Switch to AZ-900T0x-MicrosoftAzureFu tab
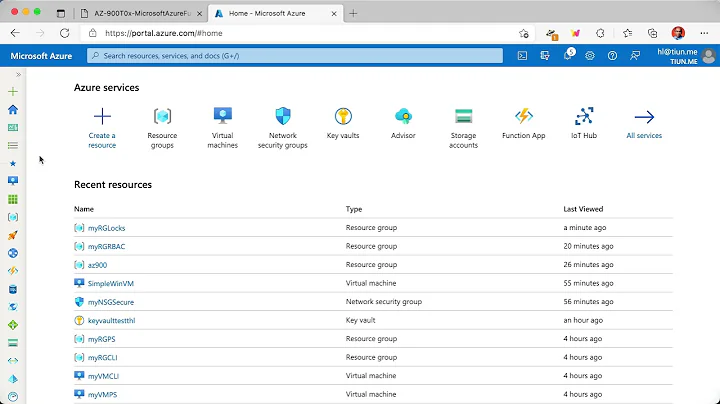This screenshot has height=404, width=720. pyautogui.click(x=142, y=13)
